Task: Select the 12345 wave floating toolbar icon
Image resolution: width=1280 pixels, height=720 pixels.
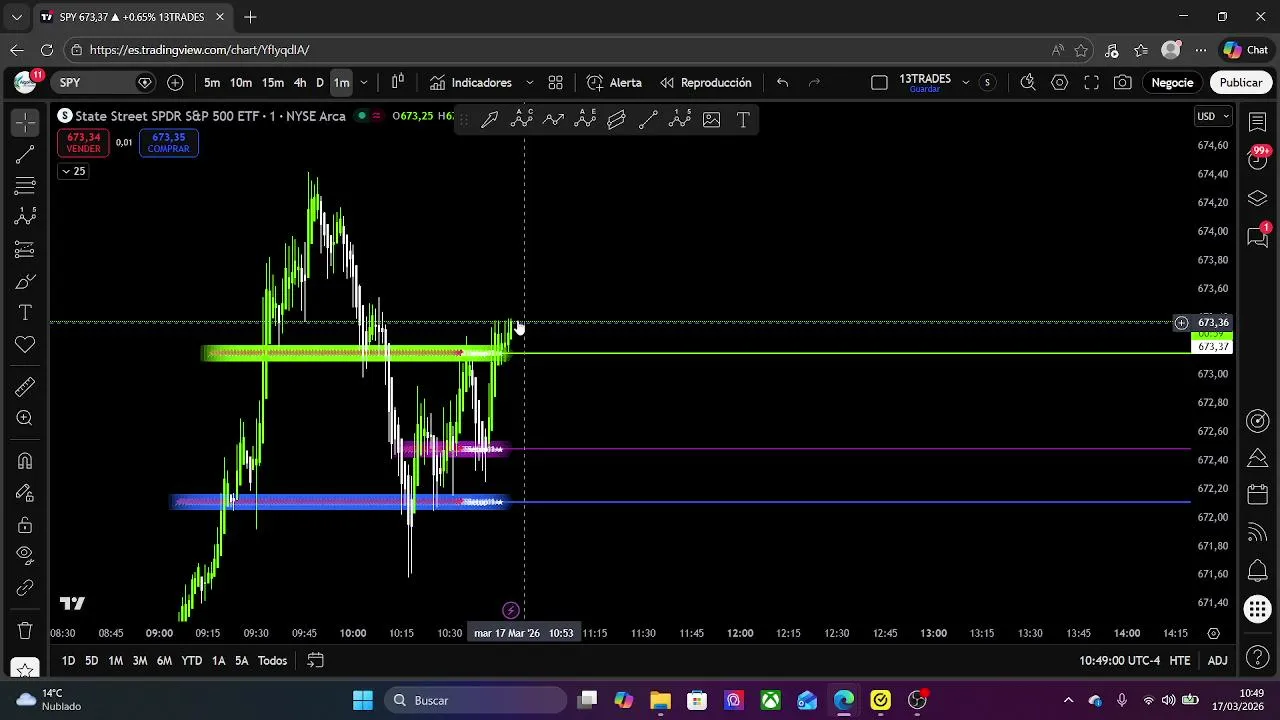Action: pos(680,120)
